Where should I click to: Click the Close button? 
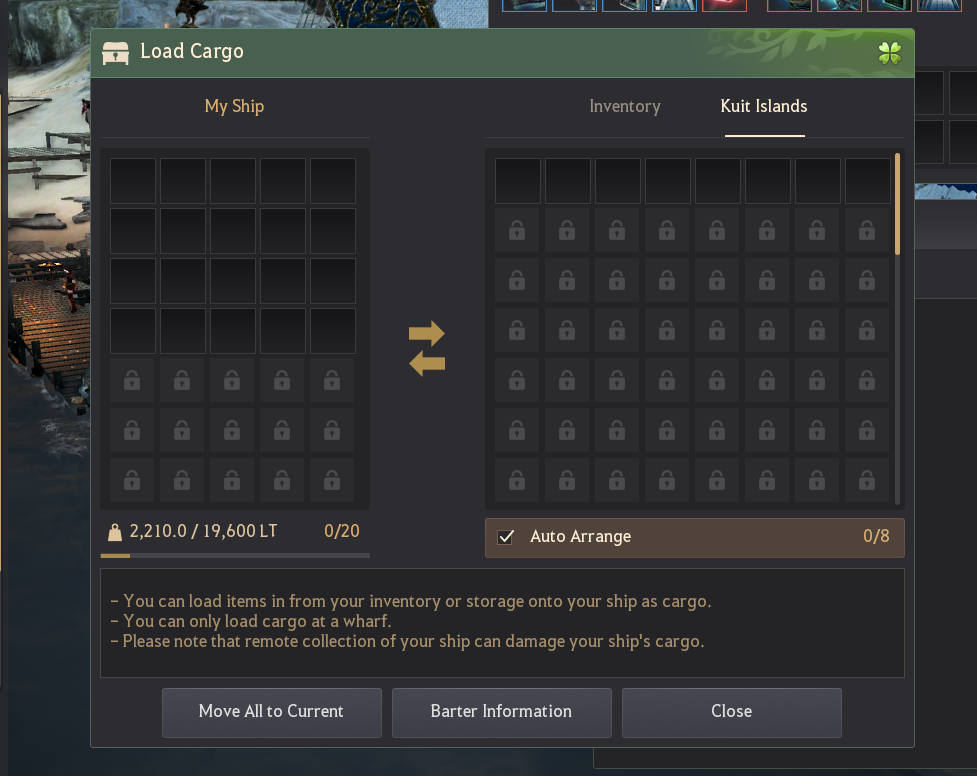pos(732,712)
